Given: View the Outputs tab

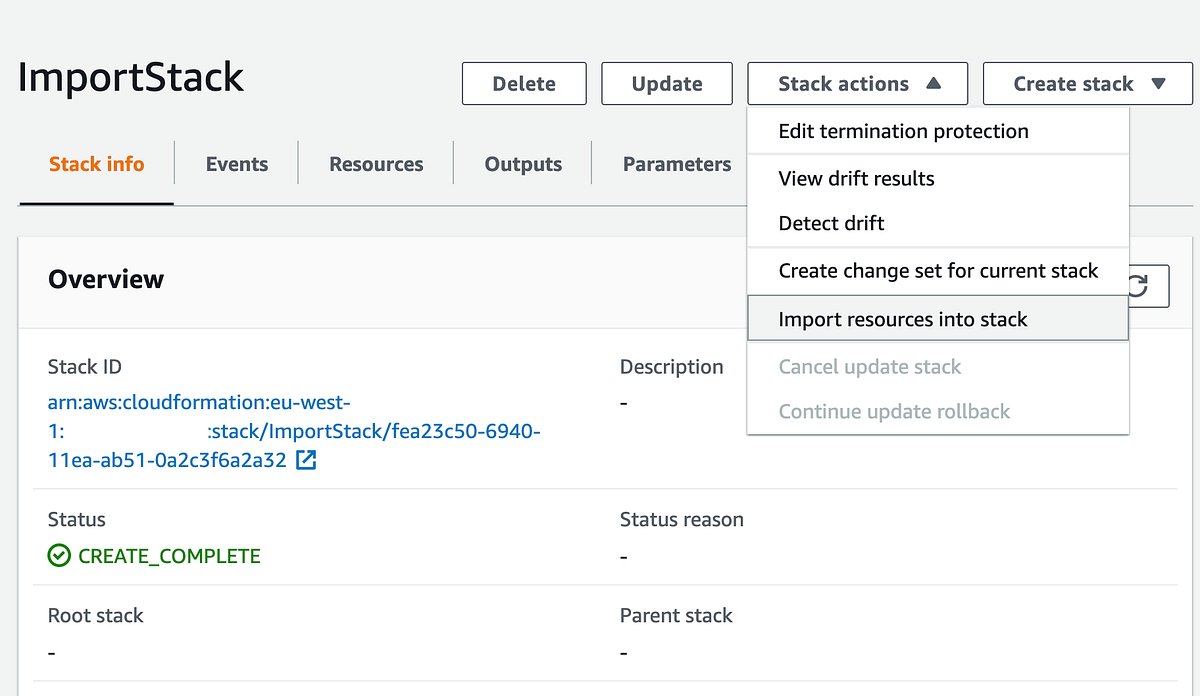Looking at the screenshot, I should point(521,163).
